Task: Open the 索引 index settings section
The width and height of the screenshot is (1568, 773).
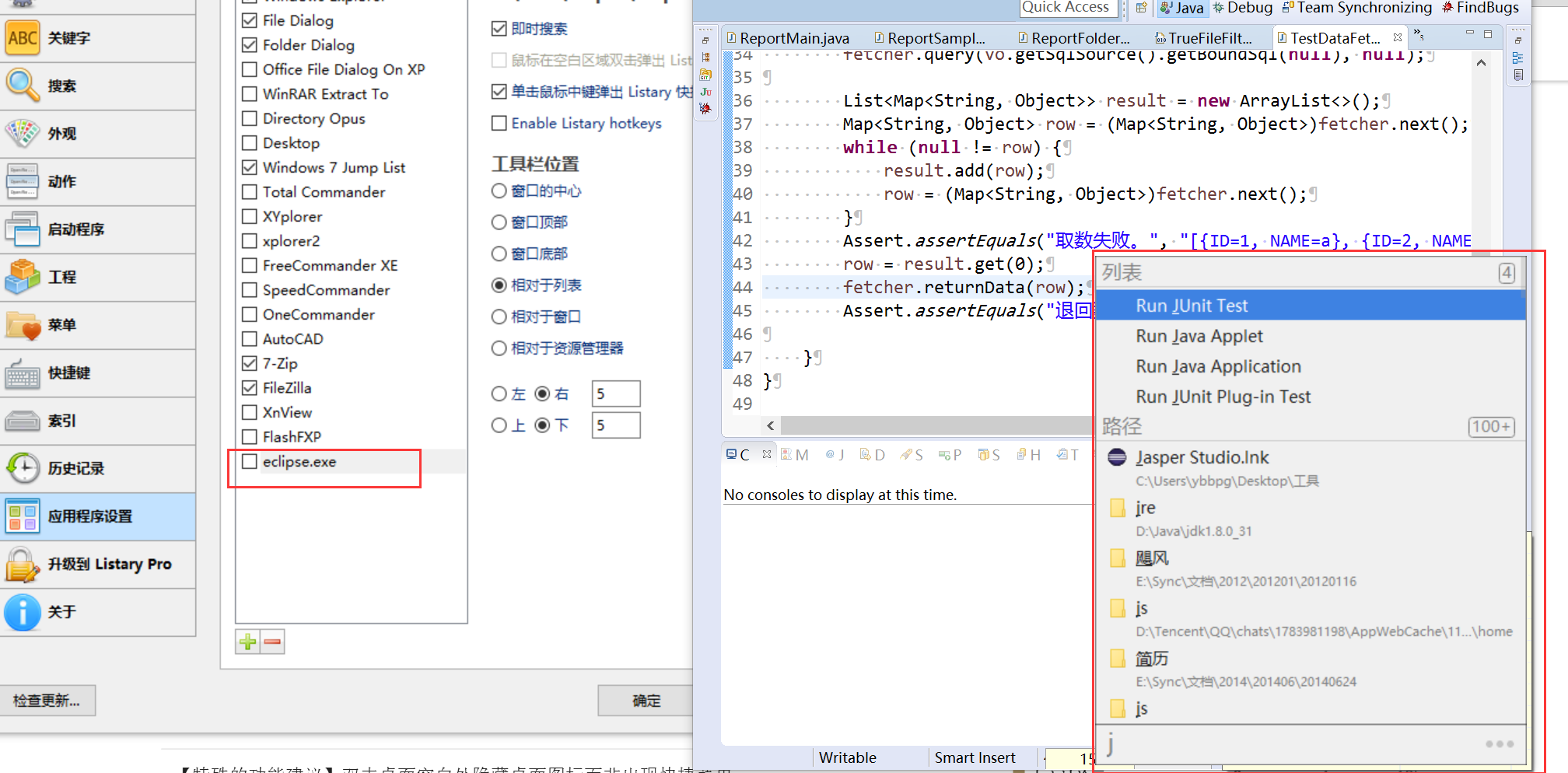Action: pyautogui.click(x=97, y=421)
